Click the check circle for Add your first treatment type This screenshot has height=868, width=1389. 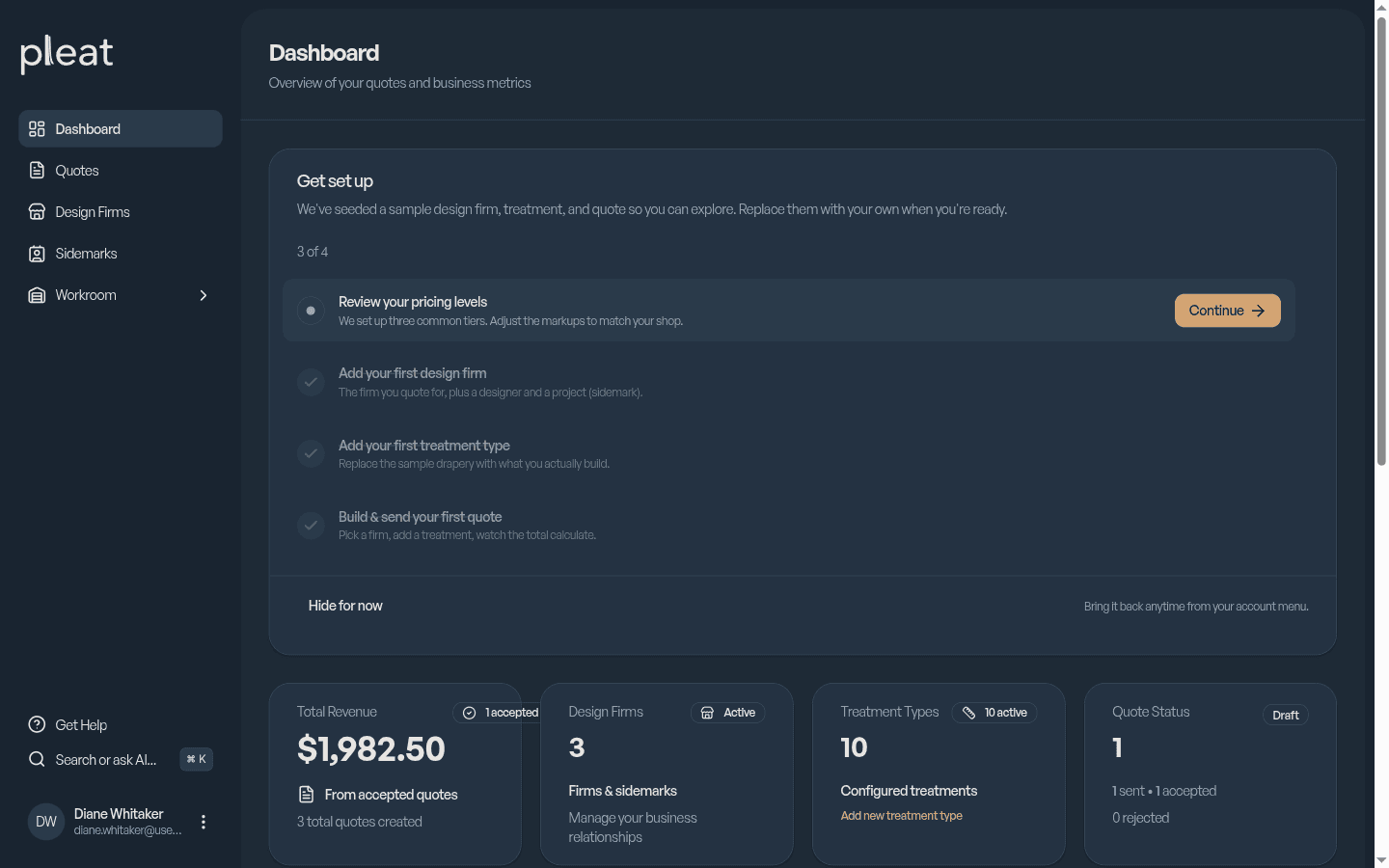[x=311, y=453]
